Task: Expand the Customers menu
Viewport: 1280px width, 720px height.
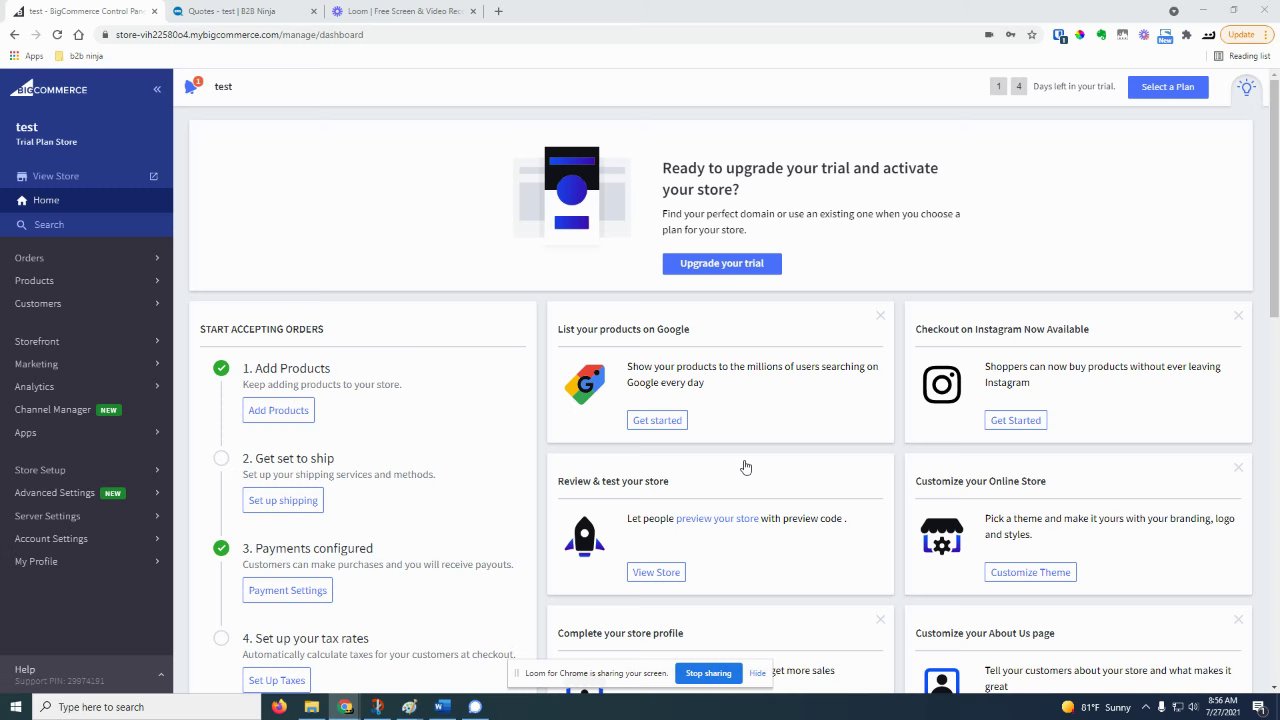Action: coord(86,304)
